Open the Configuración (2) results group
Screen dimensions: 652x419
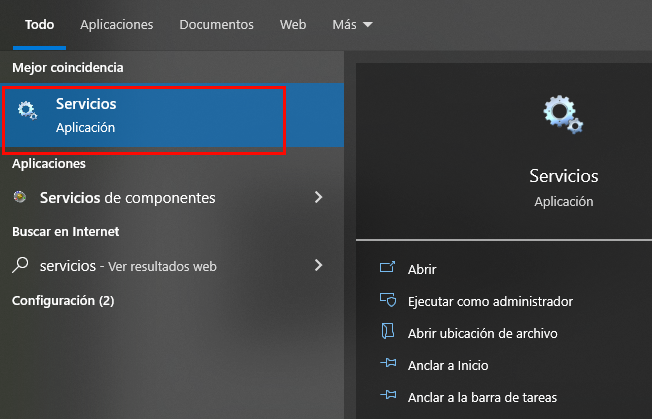(x=63, y=300)
